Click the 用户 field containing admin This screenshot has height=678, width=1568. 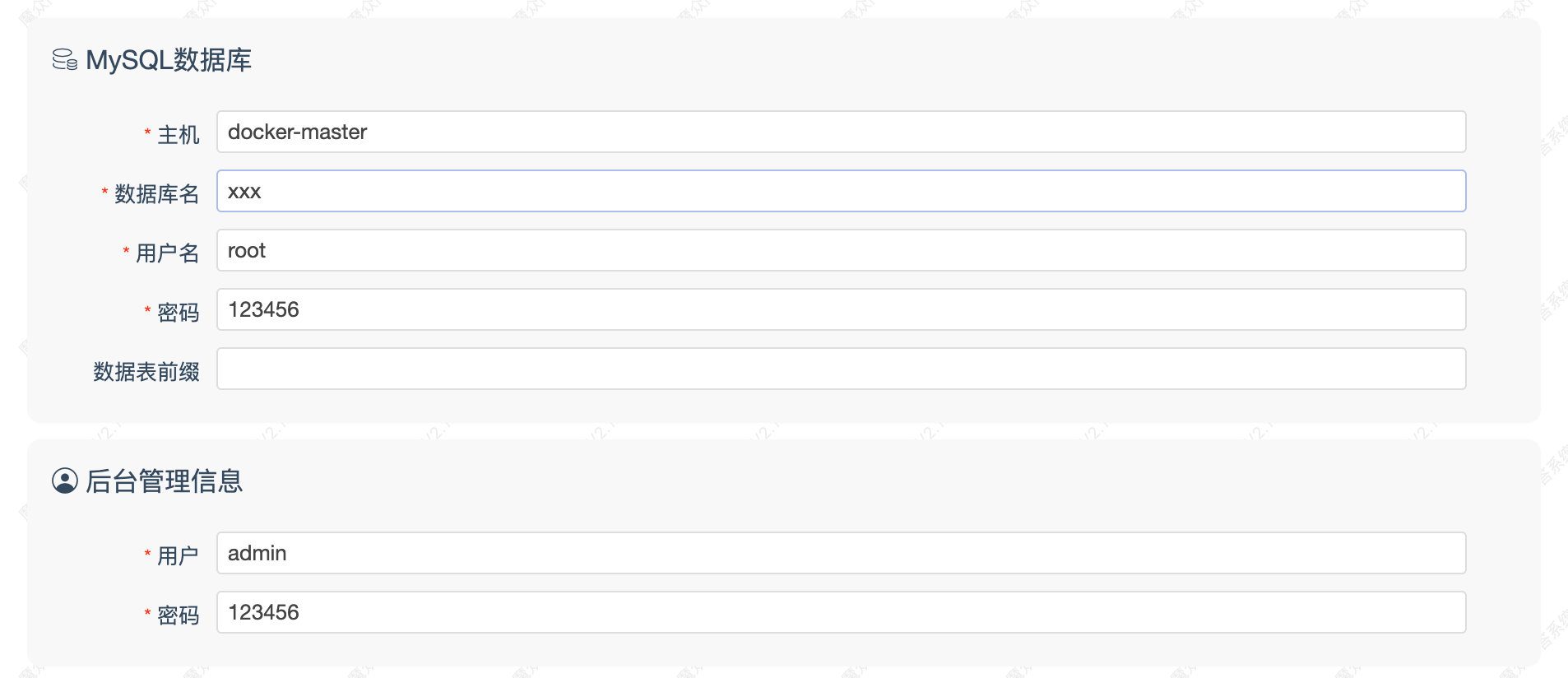click(841, 553)
